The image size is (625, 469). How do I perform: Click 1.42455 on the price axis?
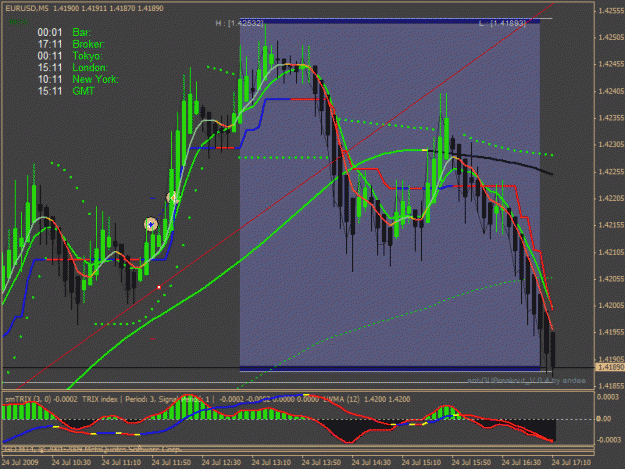tap(611, 64)
